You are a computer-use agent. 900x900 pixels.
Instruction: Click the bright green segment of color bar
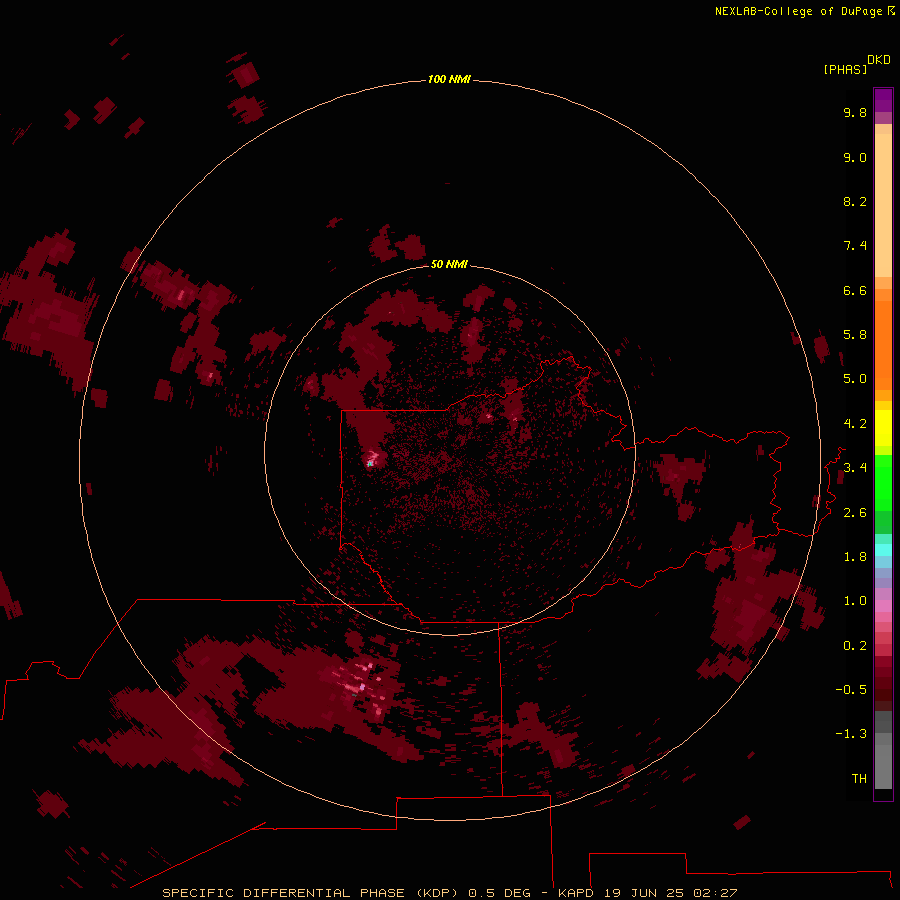click(883, 482)
